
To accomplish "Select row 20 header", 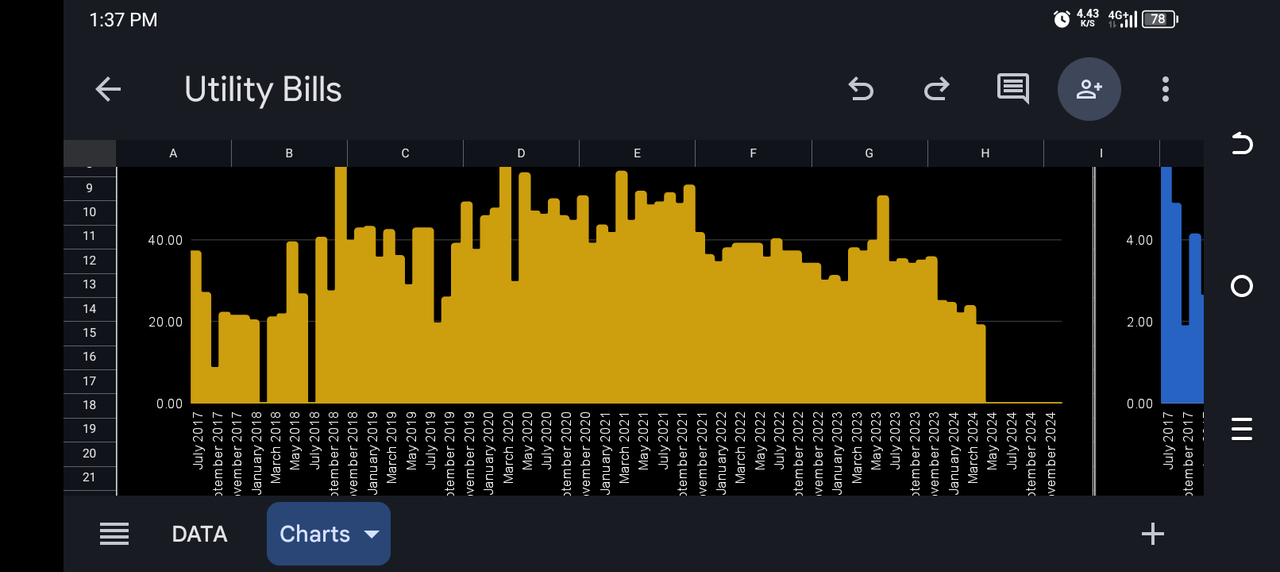I will 90,453.
